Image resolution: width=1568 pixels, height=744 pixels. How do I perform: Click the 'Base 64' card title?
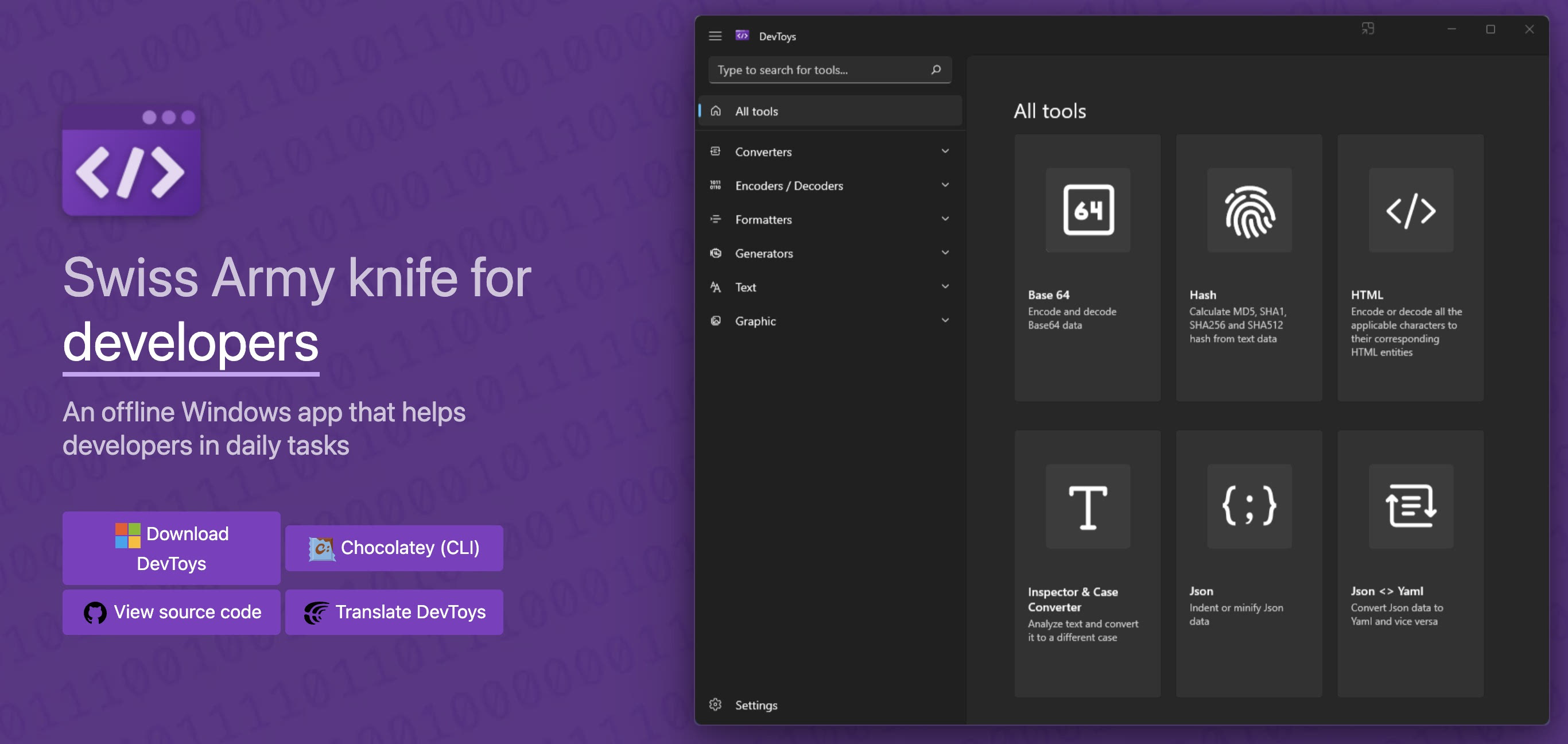tap(1049, 294)
